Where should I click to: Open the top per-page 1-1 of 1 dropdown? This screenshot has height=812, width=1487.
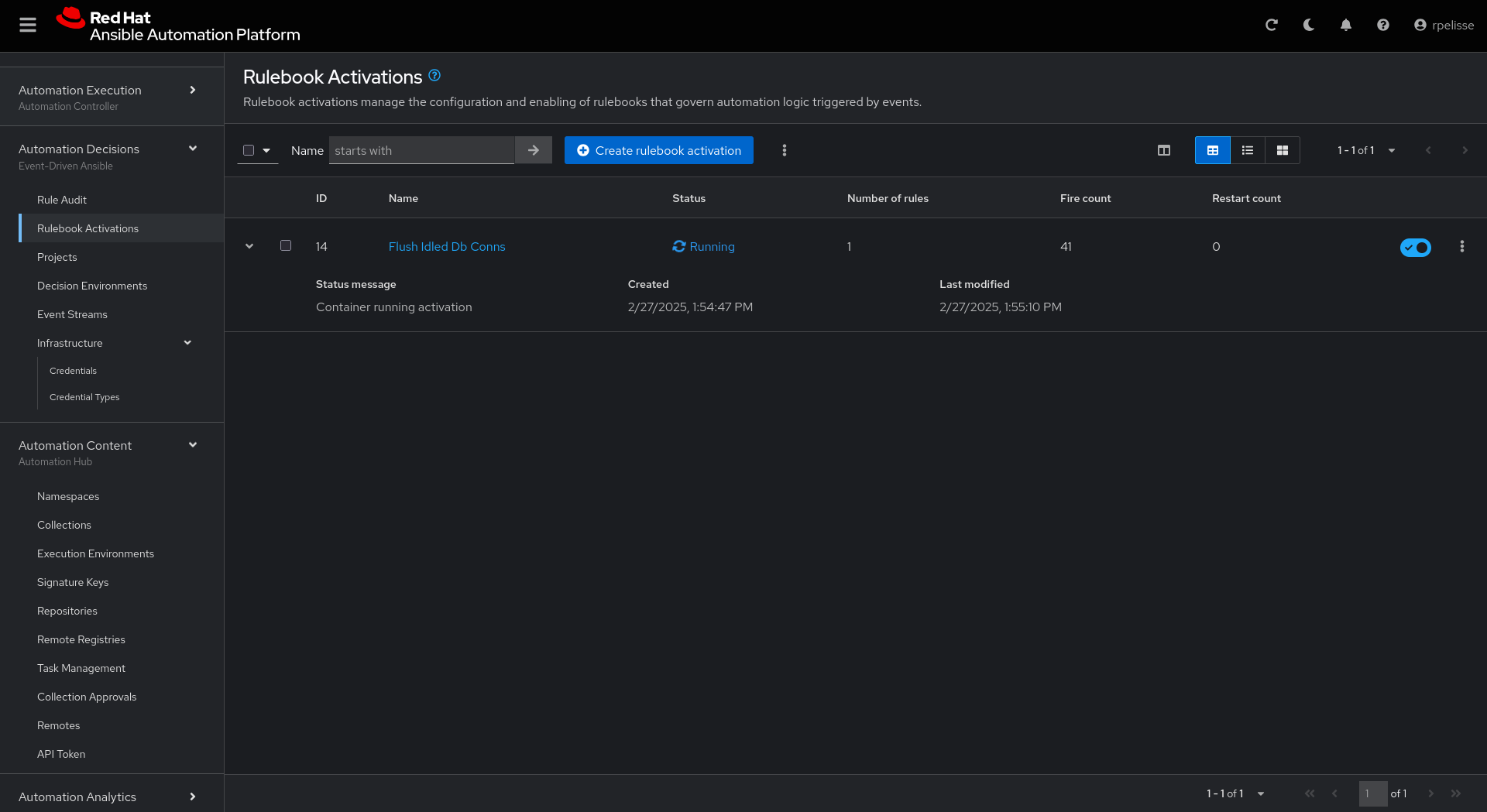point(1366,150)
